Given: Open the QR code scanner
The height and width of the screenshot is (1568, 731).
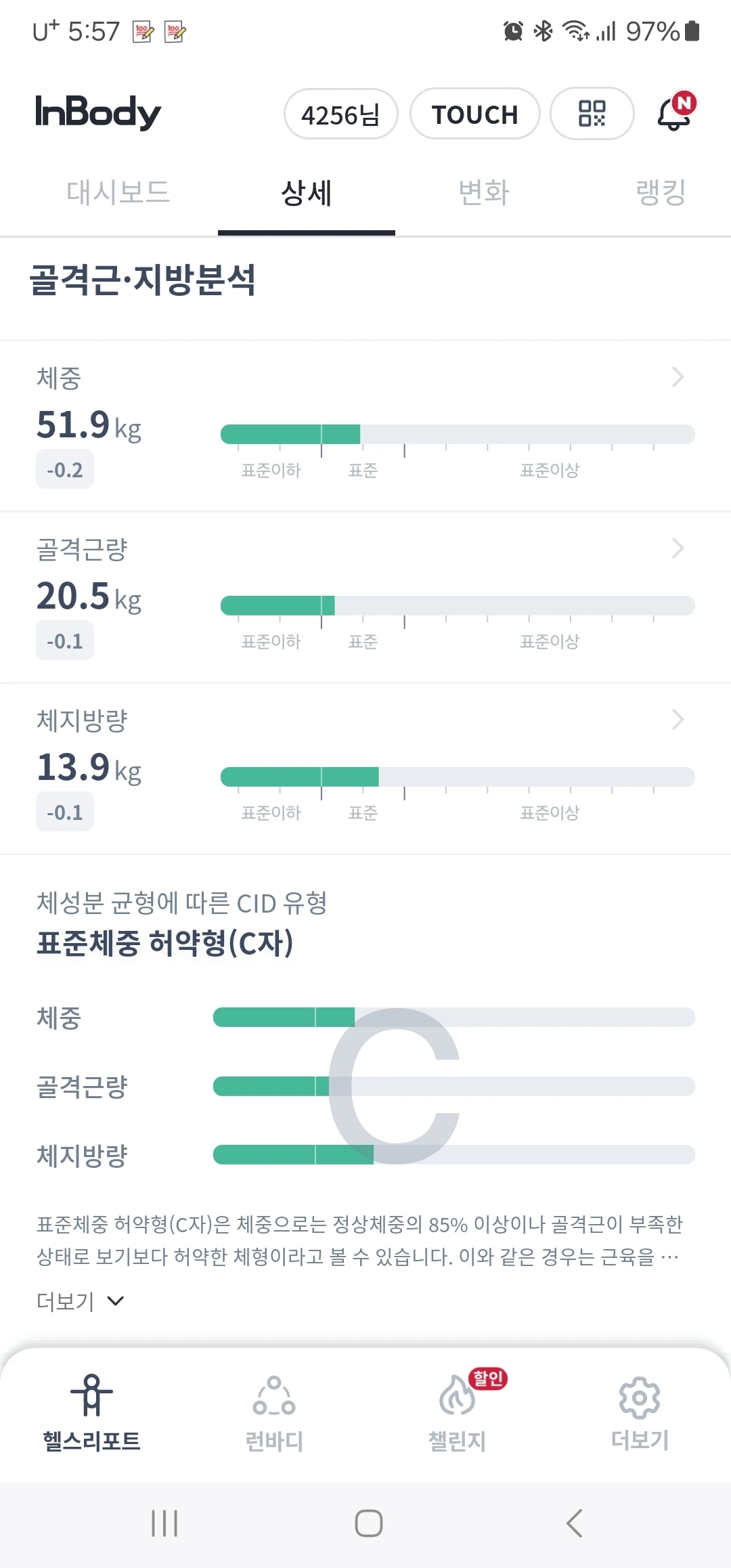Looking at the screenshot, I should (x=592, y=114).
